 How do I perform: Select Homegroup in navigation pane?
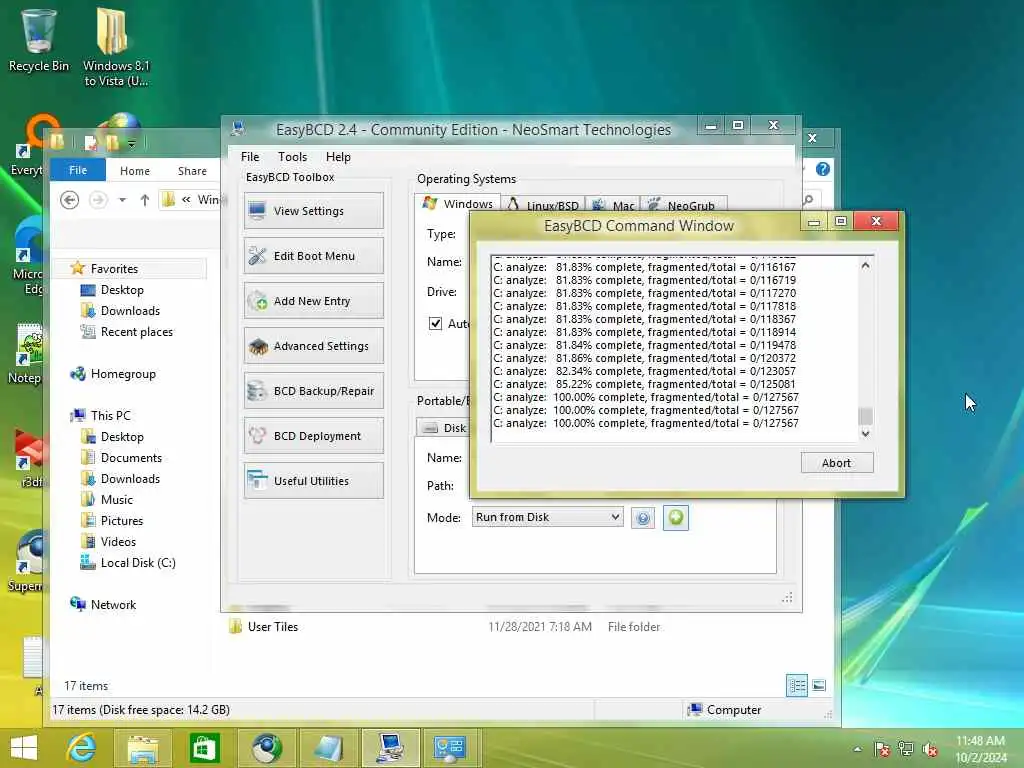coord(123,374)
